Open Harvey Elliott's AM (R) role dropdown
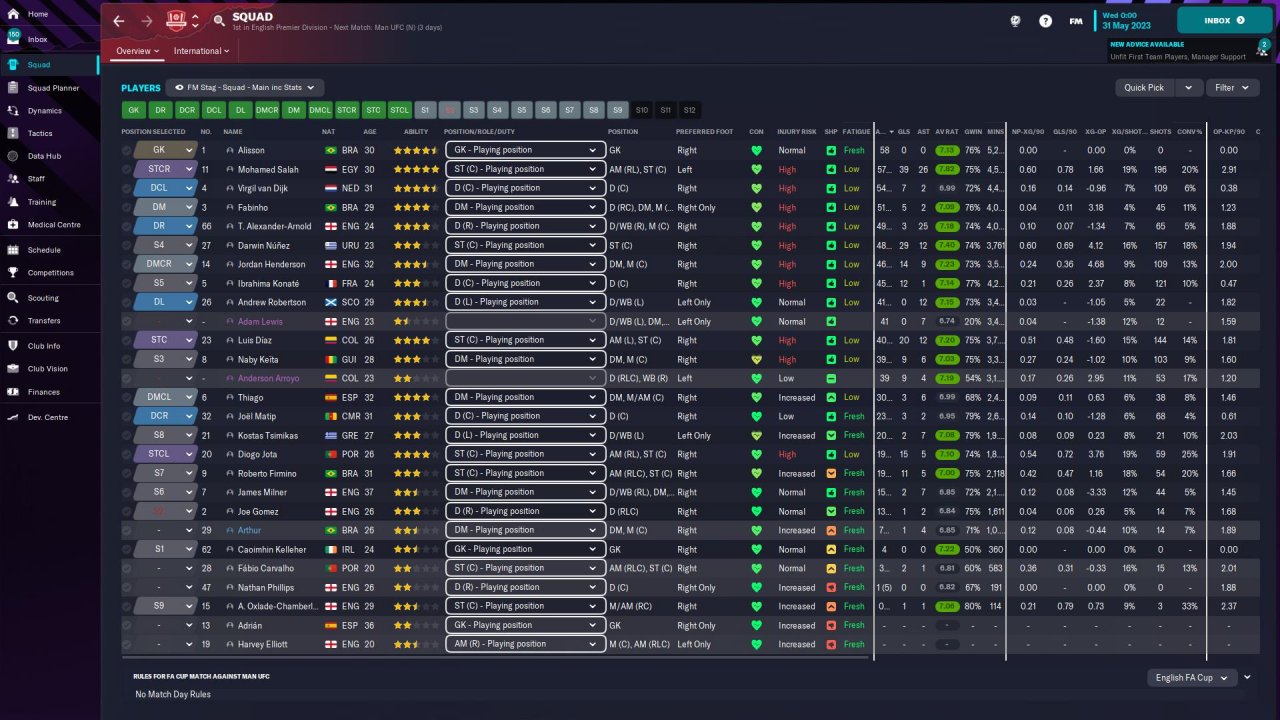The width and height of the screenshot is (1280, 720). click(526, 645)
